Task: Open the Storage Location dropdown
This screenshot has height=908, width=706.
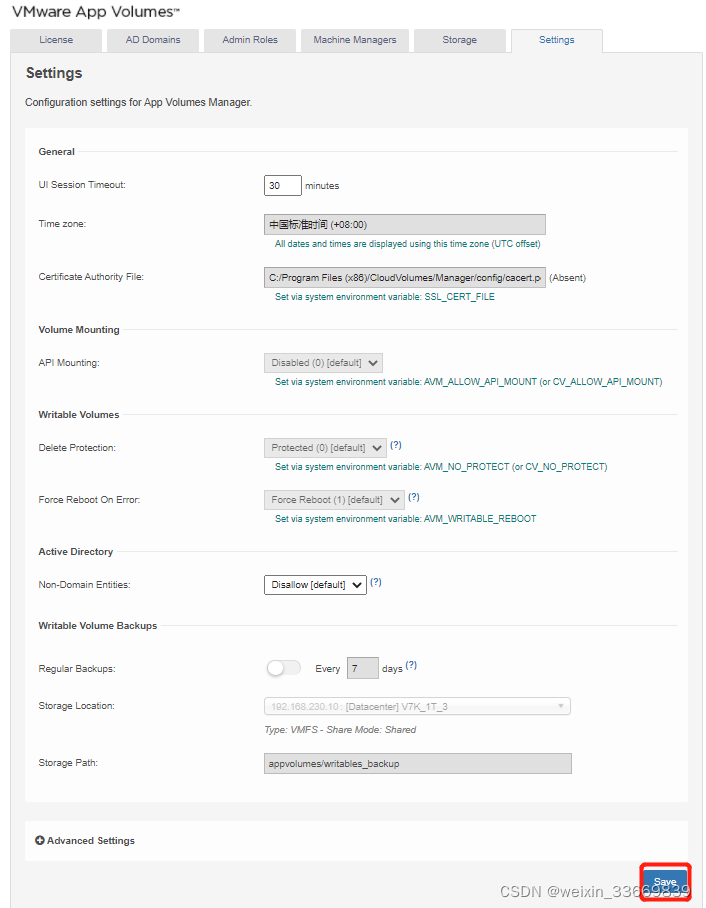Action: point(417,706)
